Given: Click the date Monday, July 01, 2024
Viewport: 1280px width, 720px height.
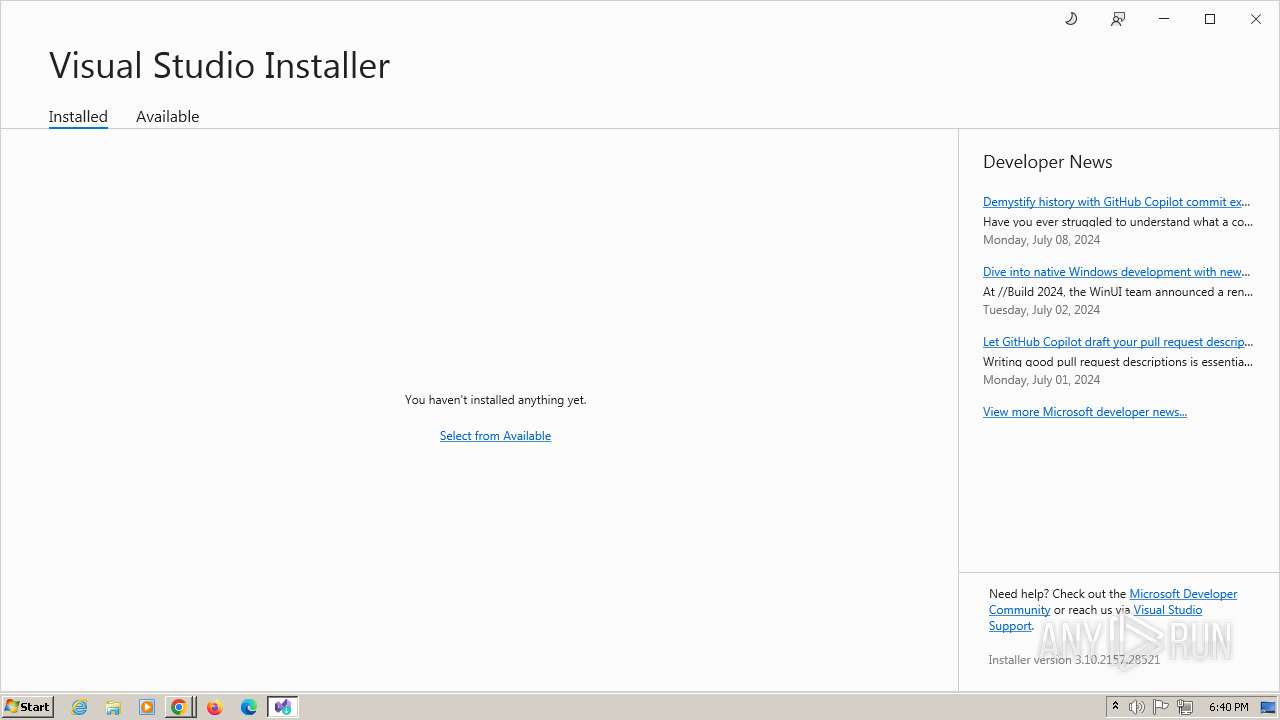Looking at the screenshot, I should (1041, 380).
